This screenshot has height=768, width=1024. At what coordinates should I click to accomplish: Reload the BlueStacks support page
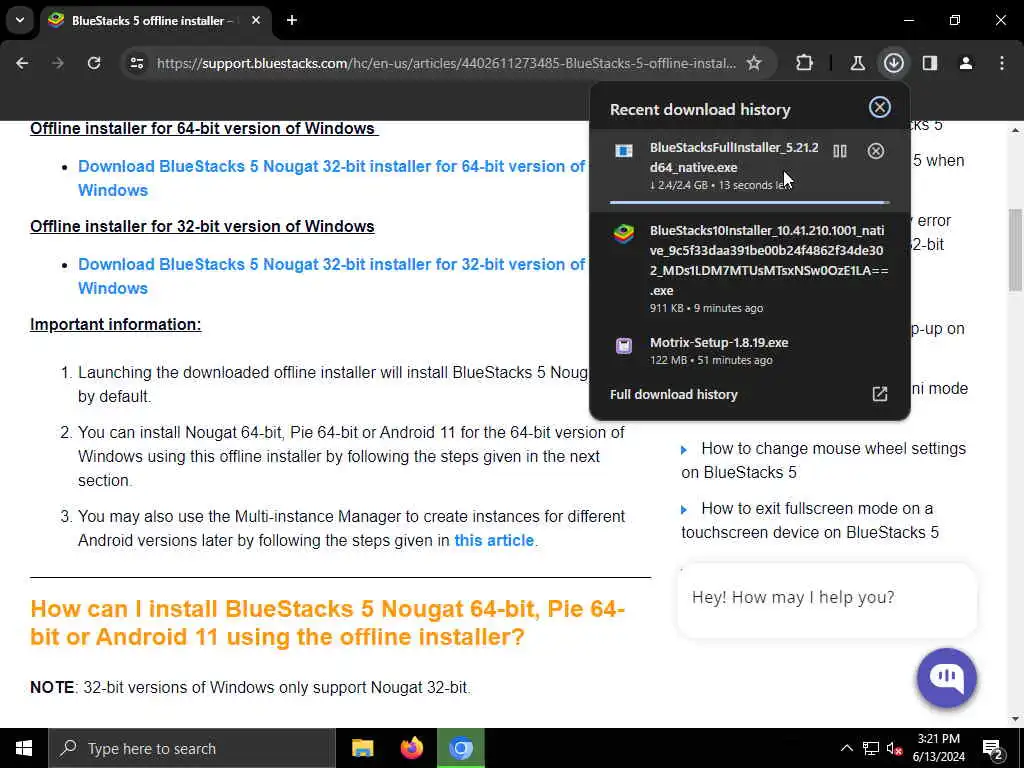tap(94, 63)
